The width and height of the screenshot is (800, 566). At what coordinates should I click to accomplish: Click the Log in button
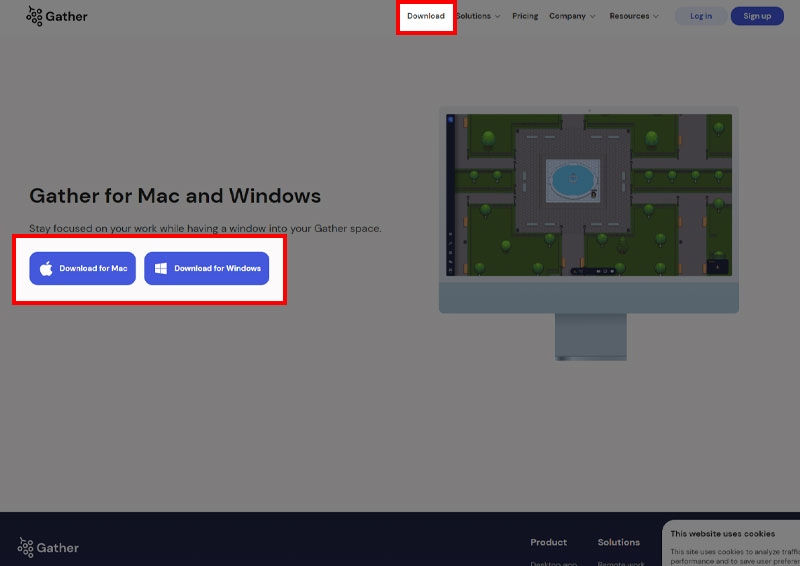click(701, 16)
